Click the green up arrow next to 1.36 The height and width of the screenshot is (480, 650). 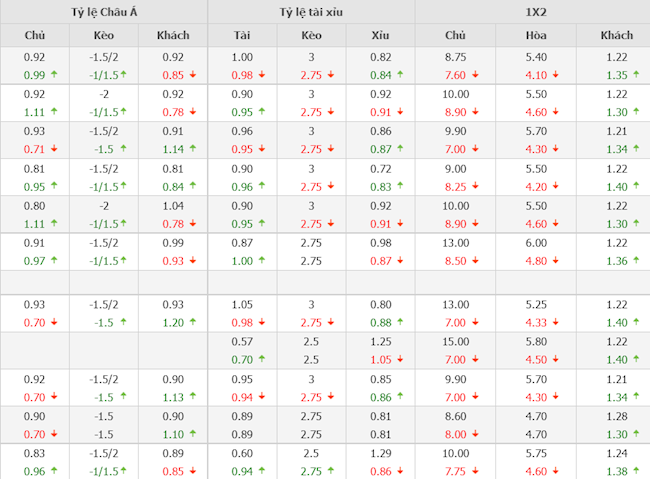(x=638, y=261)
